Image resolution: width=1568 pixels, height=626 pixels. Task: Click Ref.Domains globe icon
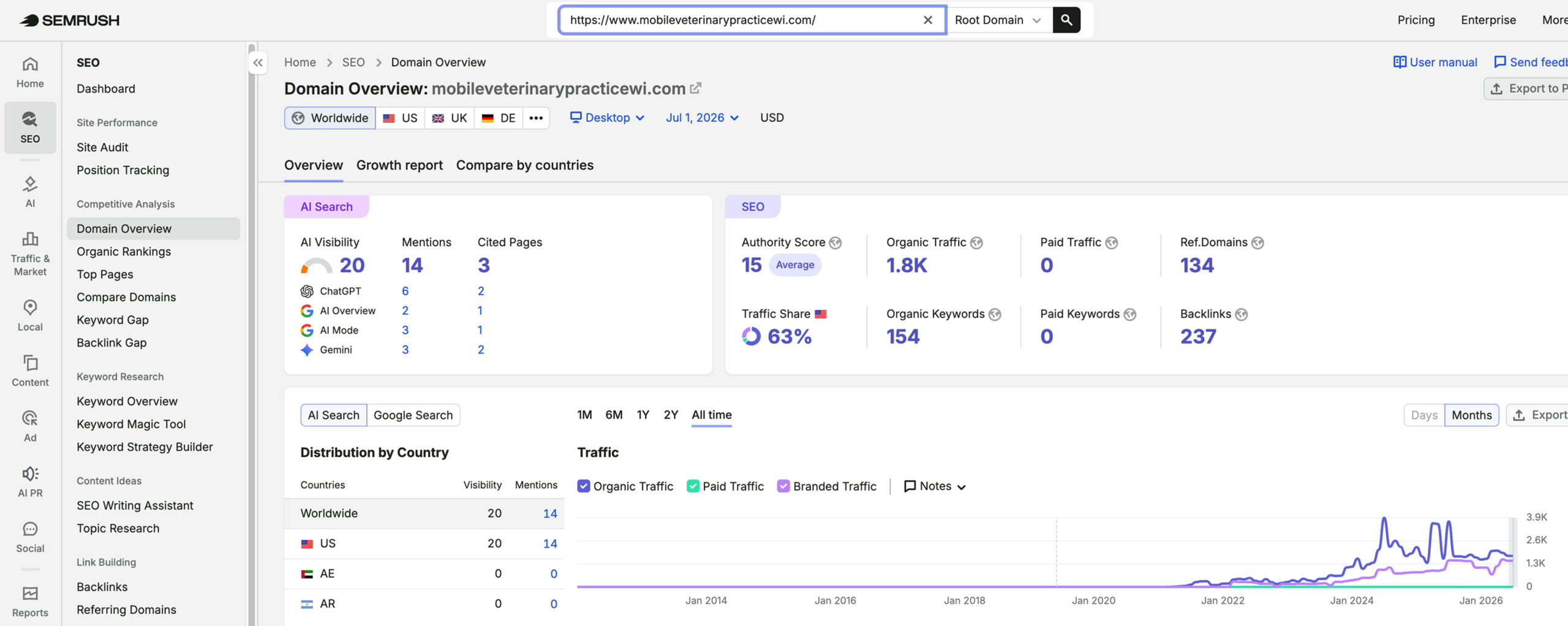(x=1257, y=243)
